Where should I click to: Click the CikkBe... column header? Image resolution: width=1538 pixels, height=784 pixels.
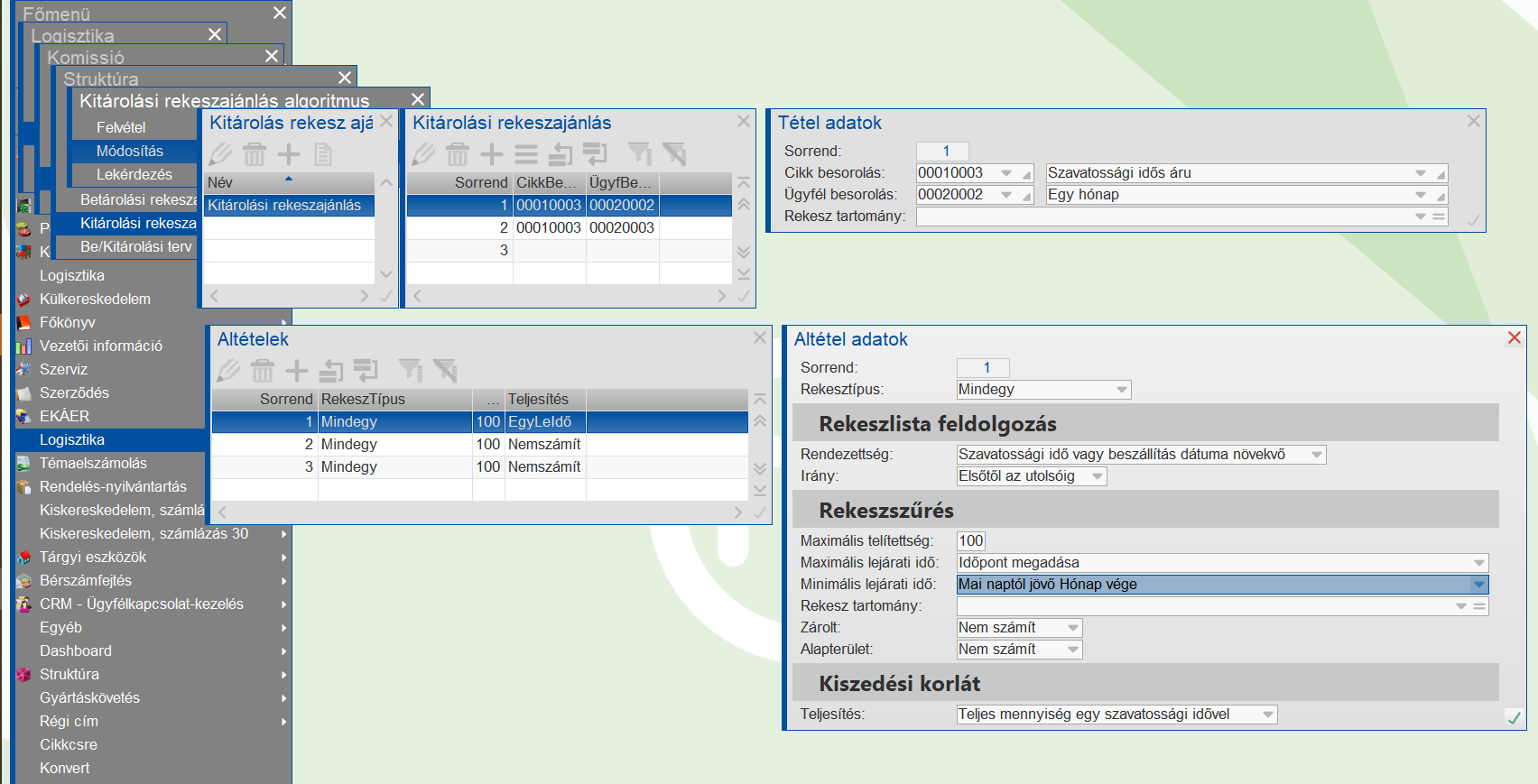[x=549, y=183]
